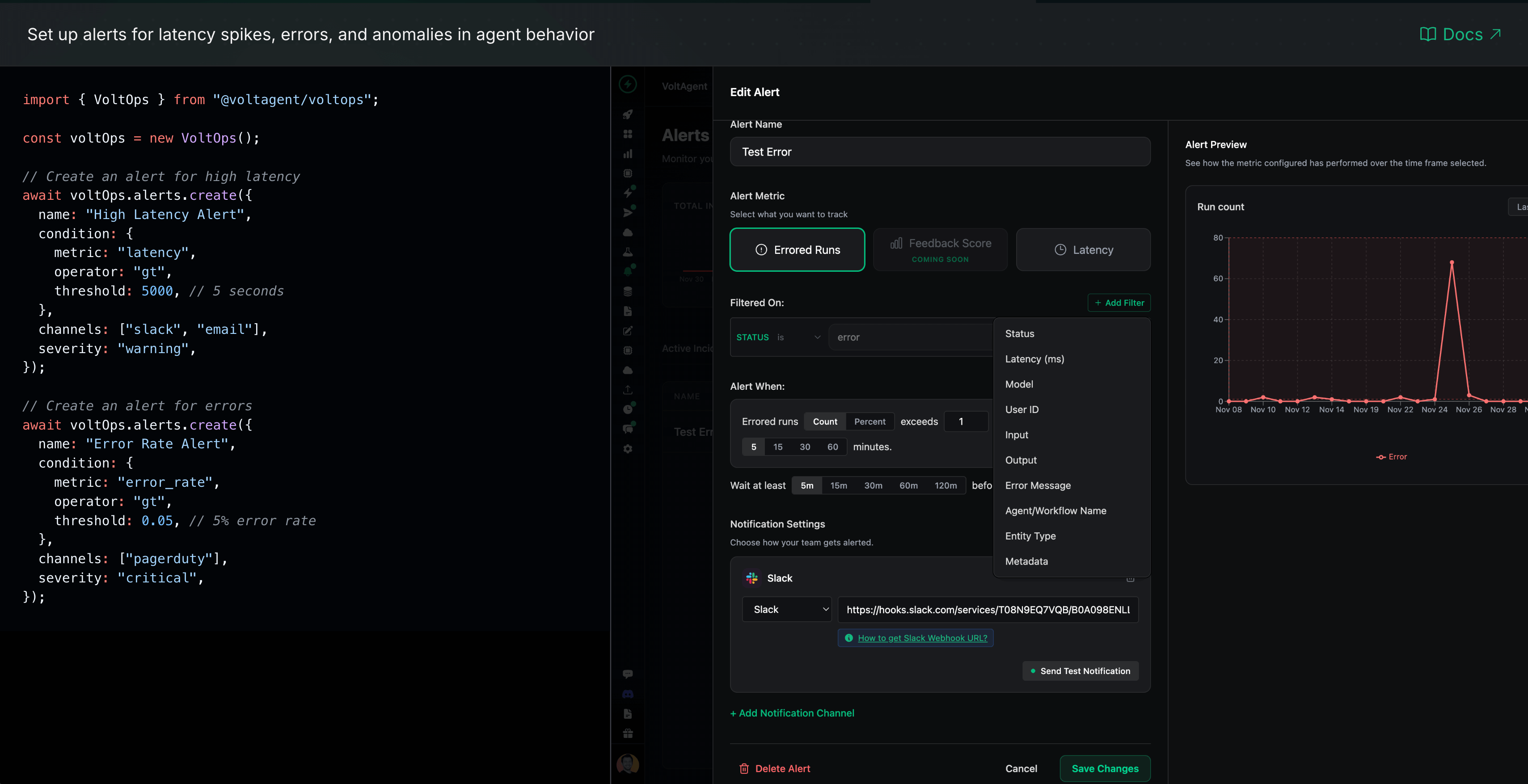This screenshot has height=784, width=1528.
Task: Click the gift icon in the lower sidebar
Action: pyautogui.click(x=628, y=733)
